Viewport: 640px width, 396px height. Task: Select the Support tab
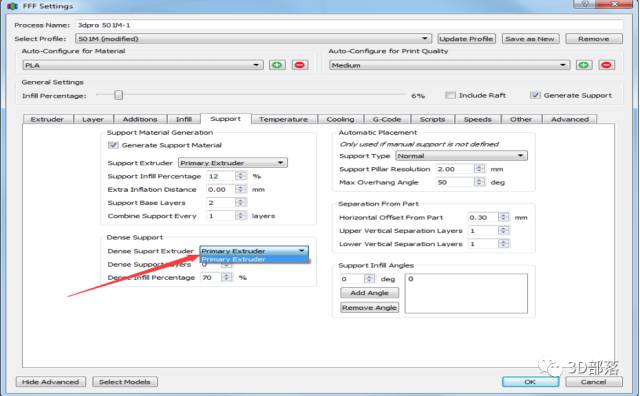(x=226, y=119)
